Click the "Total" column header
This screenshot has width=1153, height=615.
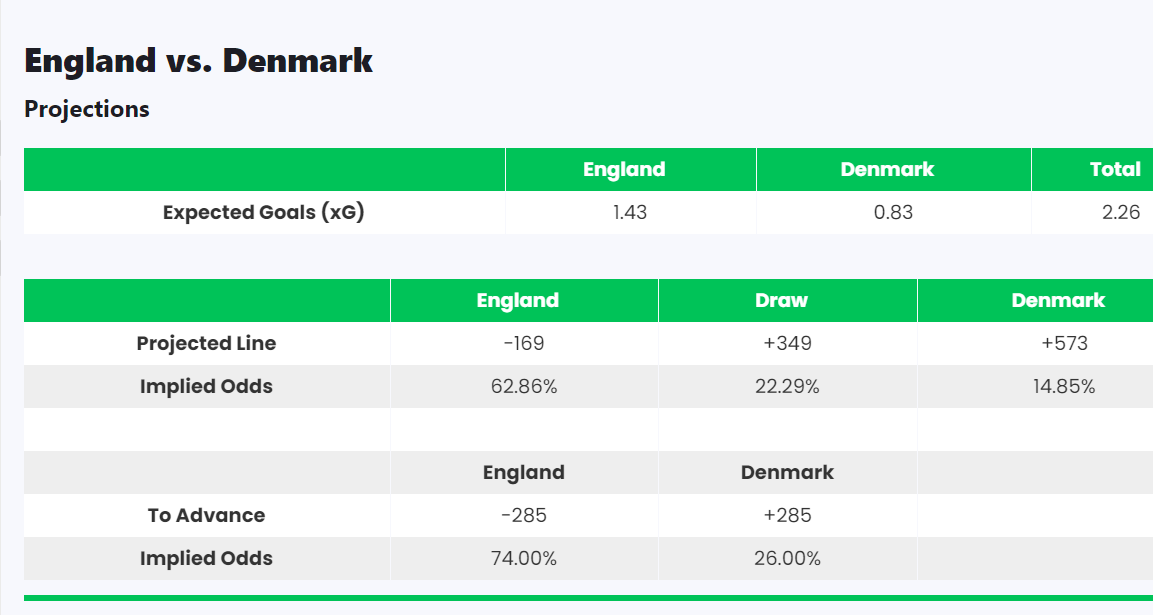click(x=1115, y=169)
